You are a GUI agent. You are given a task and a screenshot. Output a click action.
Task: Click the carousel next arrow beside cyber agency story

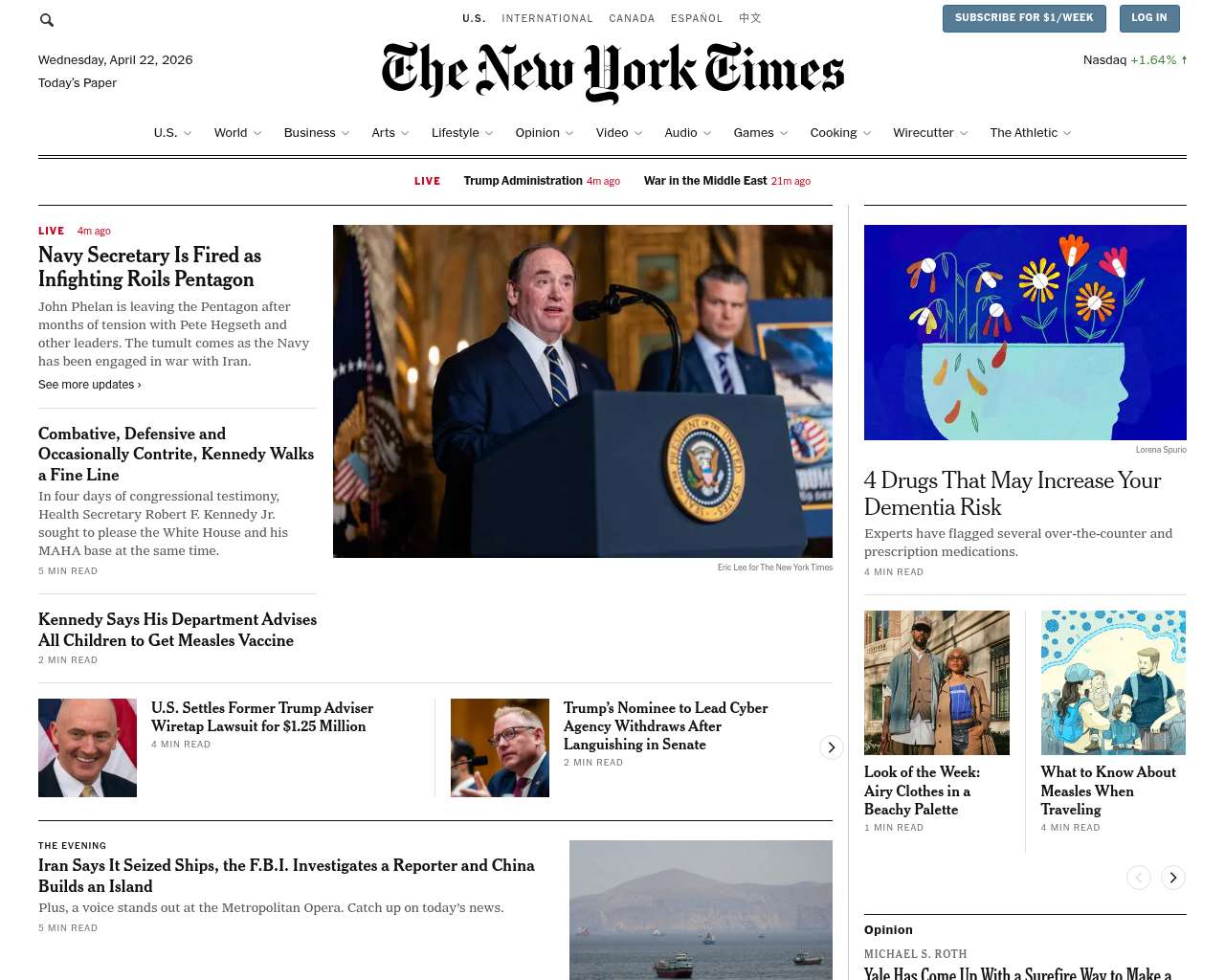(832, 747)
